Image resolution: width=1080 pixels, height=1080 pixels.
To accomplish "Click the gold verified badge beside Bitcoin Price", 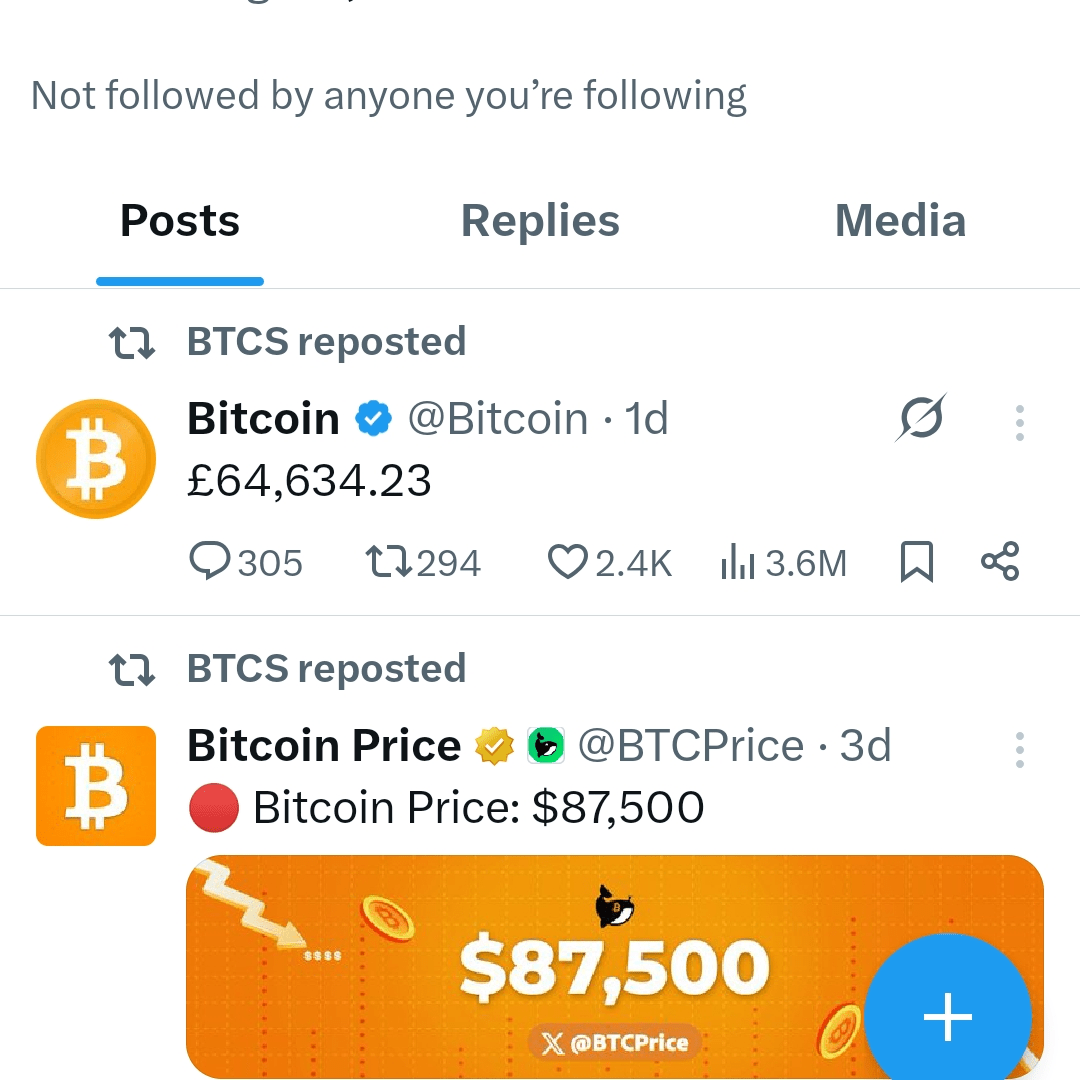I will pyautogui.click(x=496, y=745).
